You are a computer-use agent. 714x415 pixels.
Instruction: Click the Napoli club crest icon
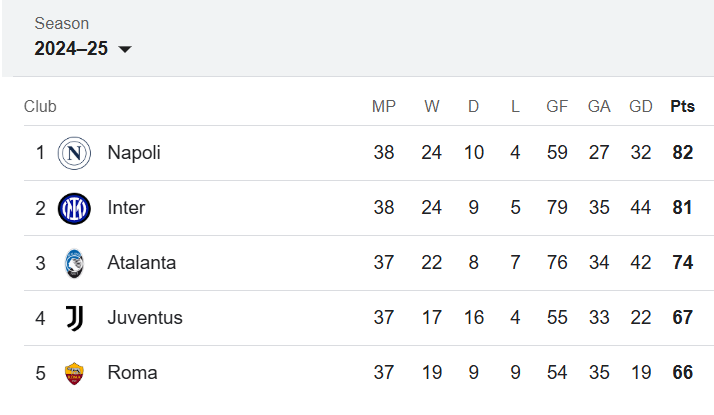point(74,153)
